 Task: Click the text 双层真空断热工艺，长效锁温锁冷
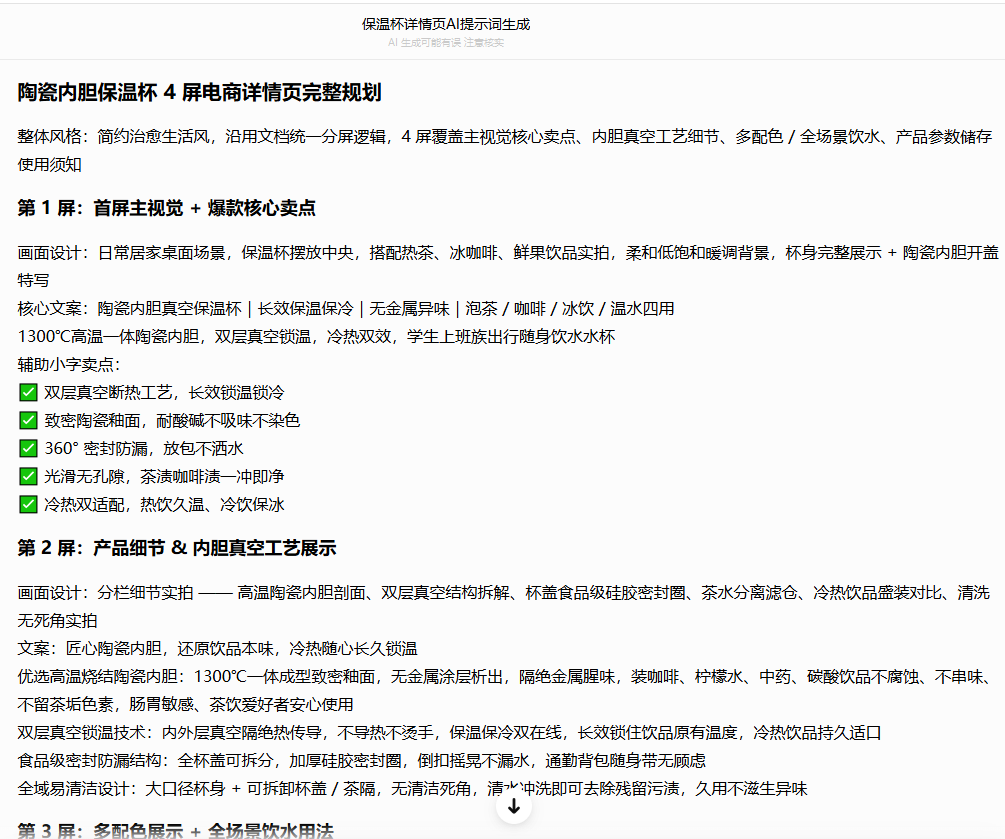pyautogui.click(x=164, y=392)
